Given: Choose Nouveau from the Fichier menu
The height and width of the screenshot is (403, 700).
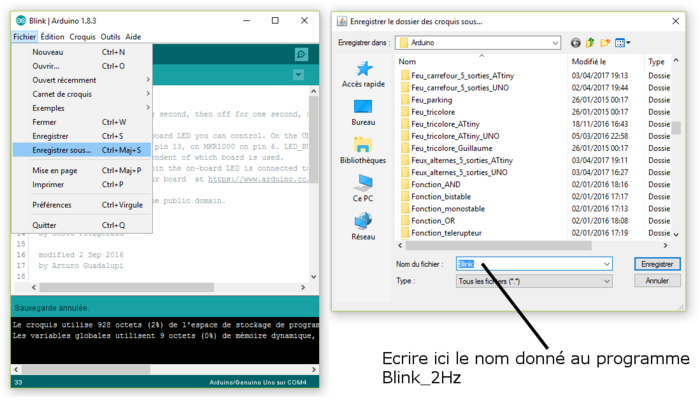Looking at the screenshot, I should tap(82, 52).
